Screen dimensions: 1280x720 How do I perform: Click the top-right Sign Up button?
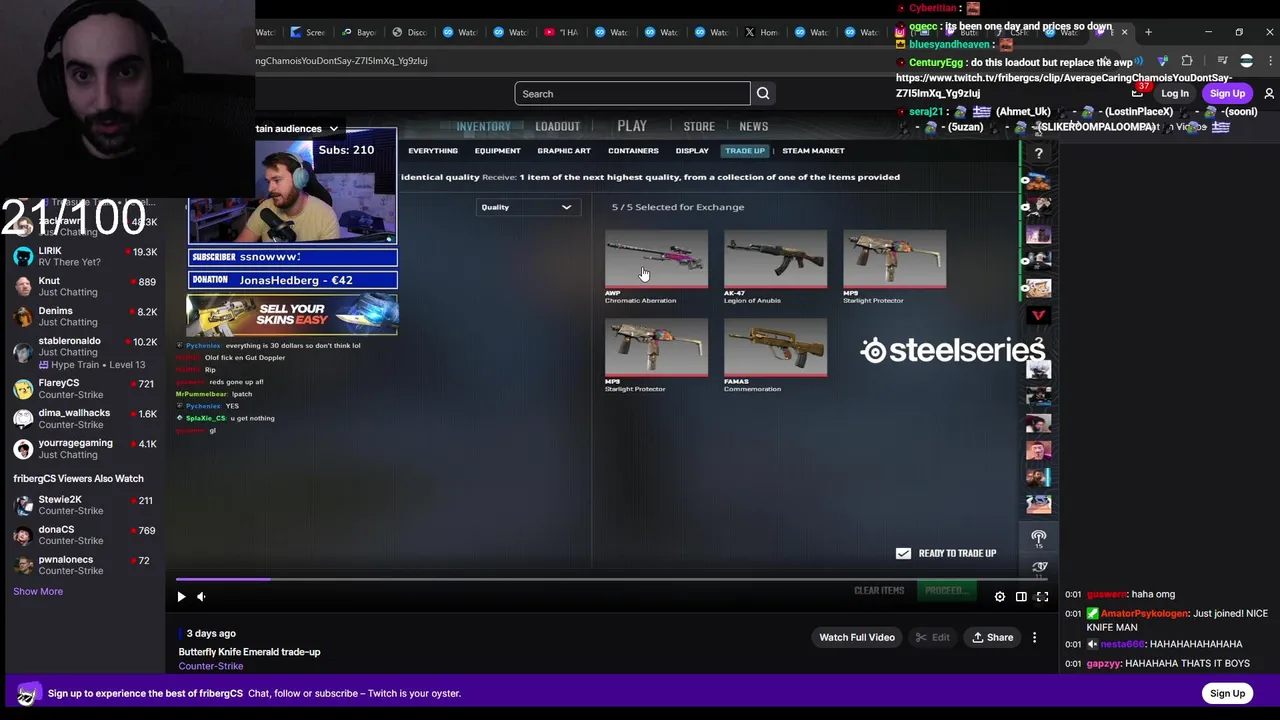click(1227, 94)
